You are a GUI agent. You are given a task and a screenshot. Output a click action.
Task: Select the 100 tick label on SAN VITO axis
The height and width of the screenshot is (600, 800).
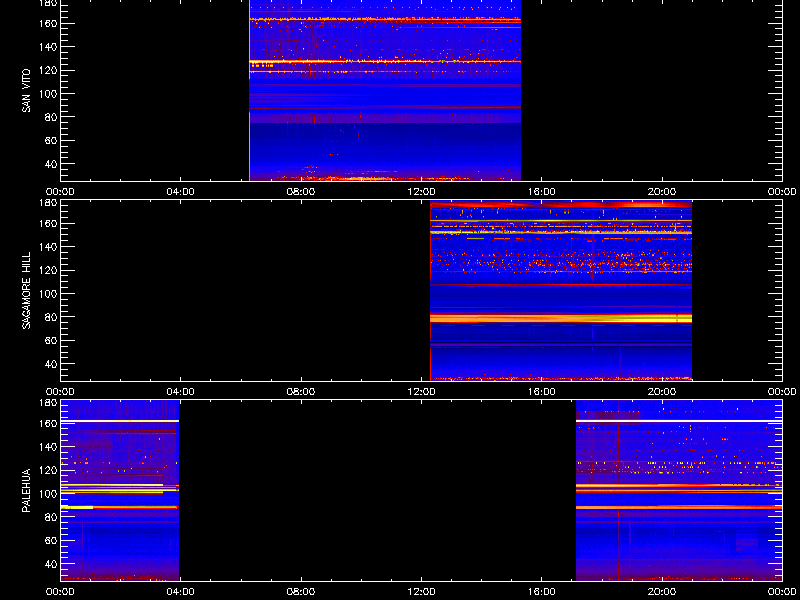(x=48, y=94)
